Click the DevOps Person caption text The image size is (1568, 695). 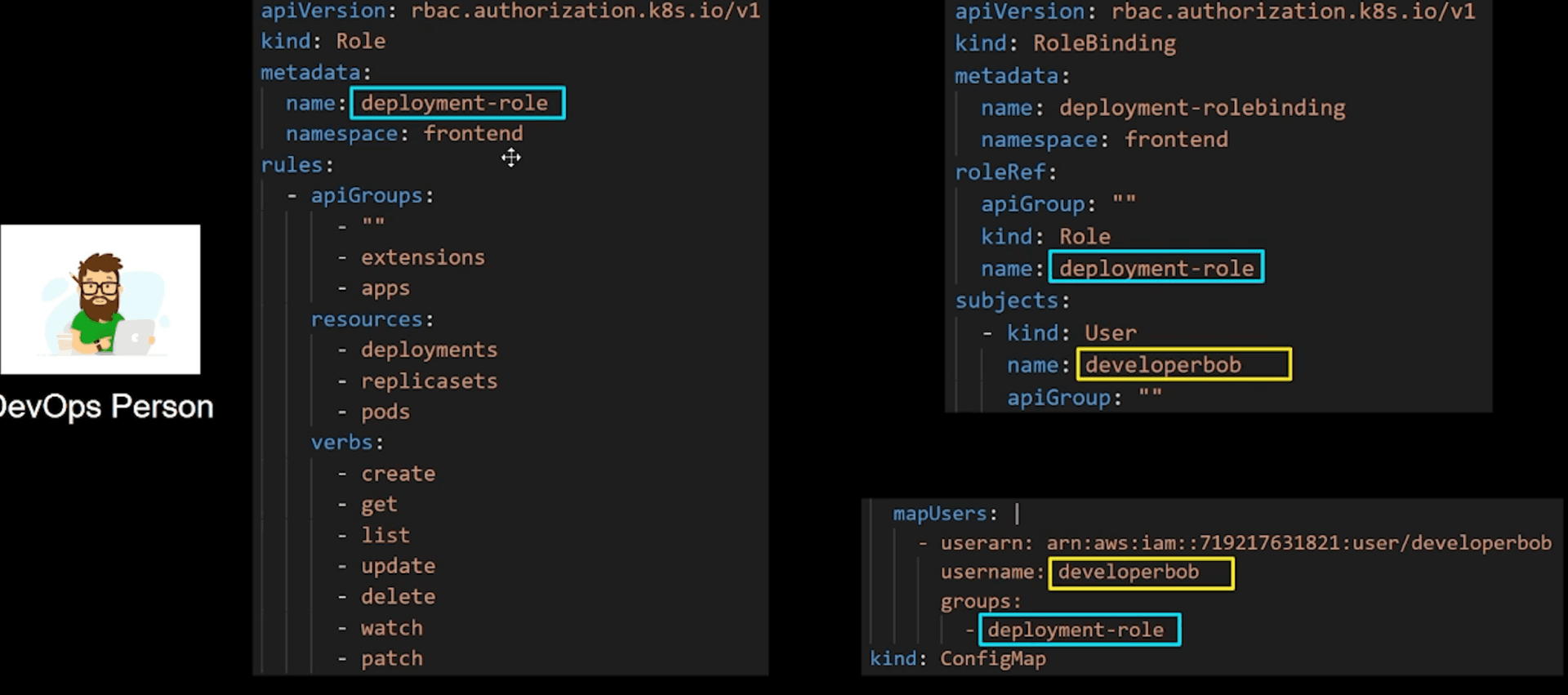click(106, 407)
